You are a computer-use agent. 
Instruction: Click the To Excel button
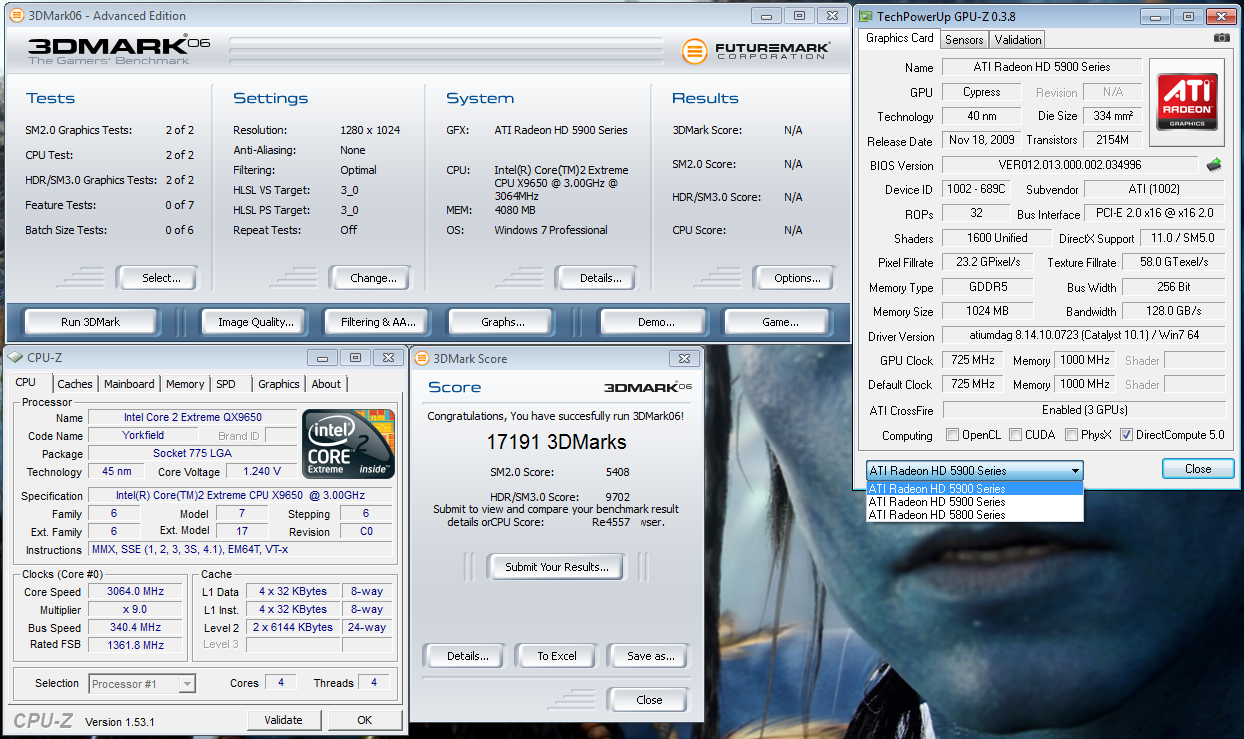tap(557, 656)
